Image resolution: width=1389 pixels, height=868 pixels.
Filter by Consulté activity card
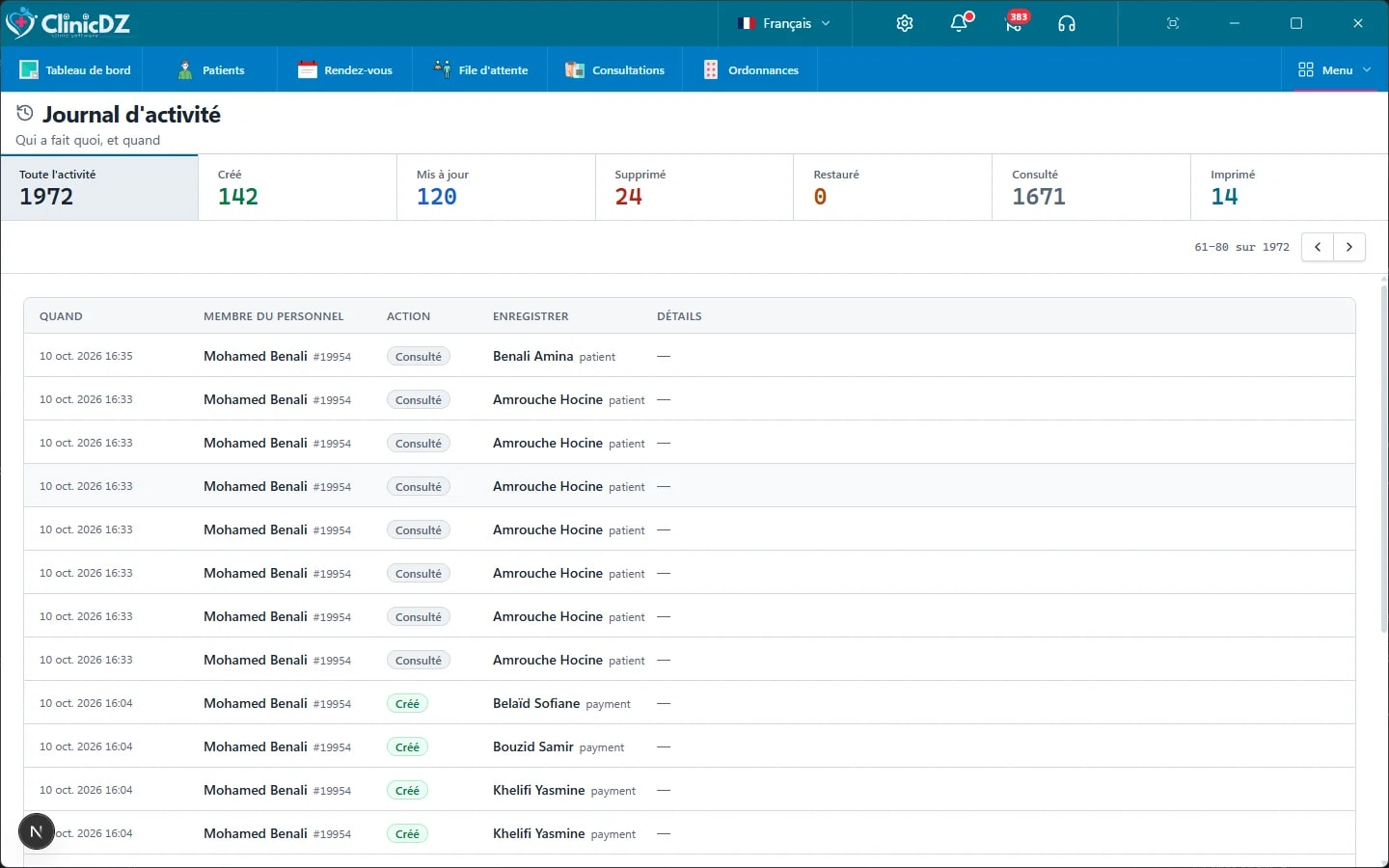click(x=1092, y=187)
